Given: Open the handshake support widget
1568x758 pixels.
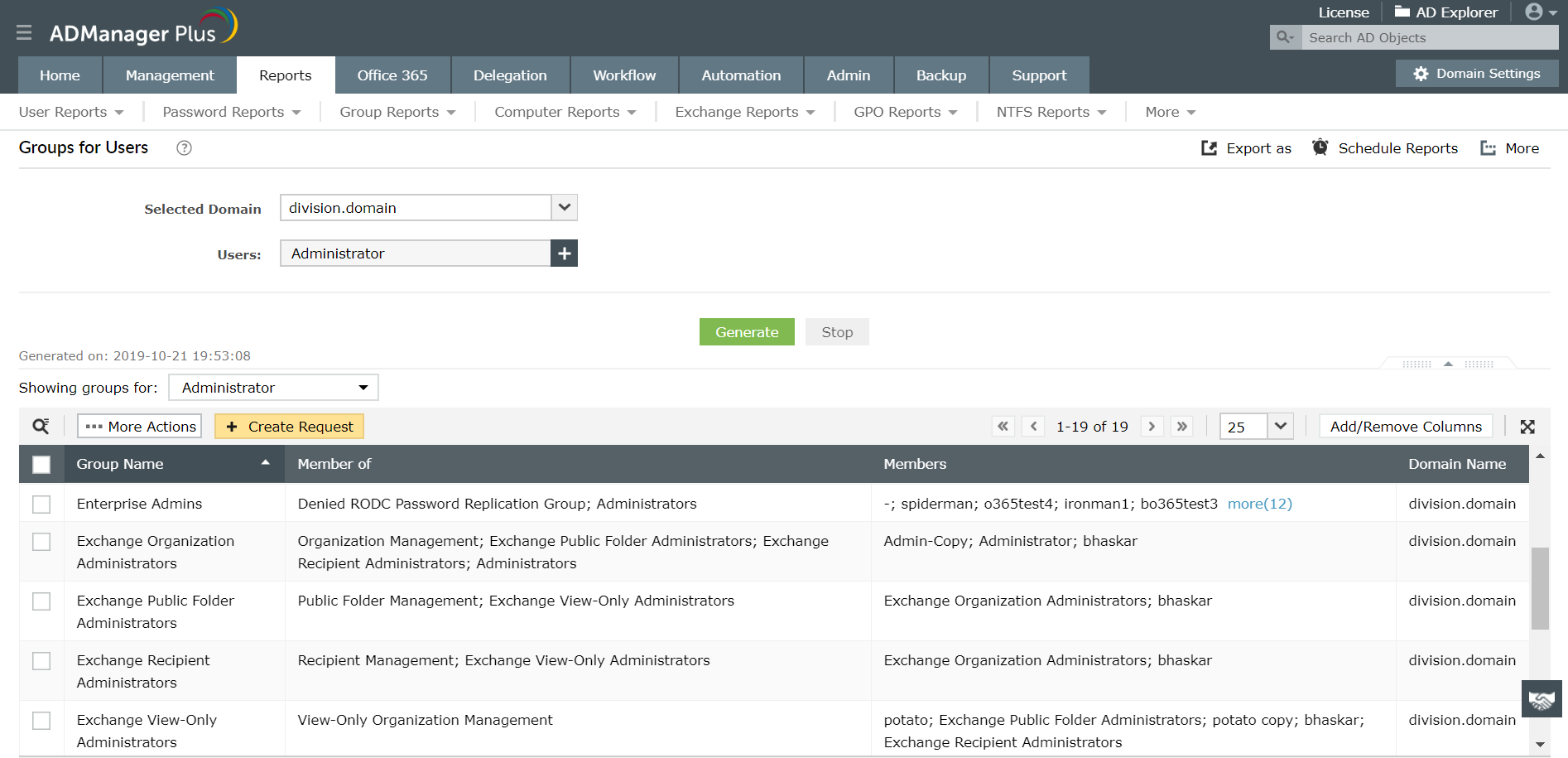Looking at the screenshot, I should tap(1542, 699).
